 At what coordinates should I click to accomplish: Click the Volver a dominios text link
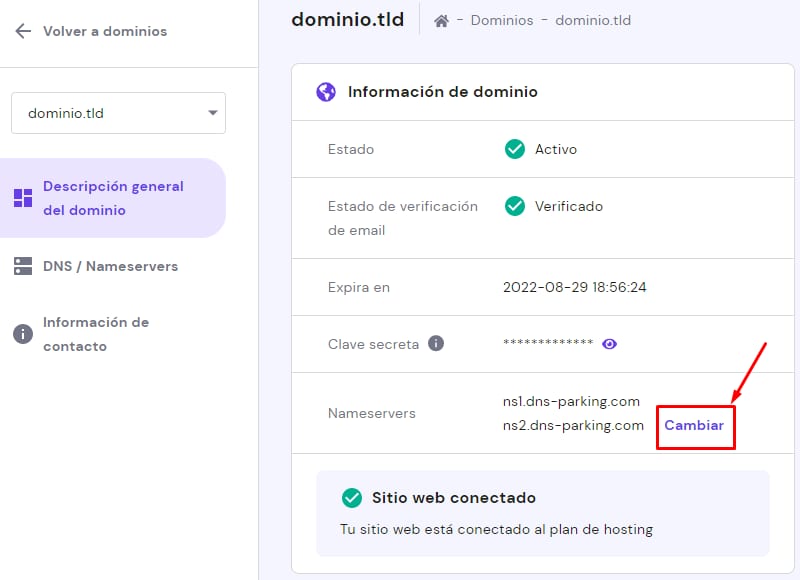pos(105,31)
